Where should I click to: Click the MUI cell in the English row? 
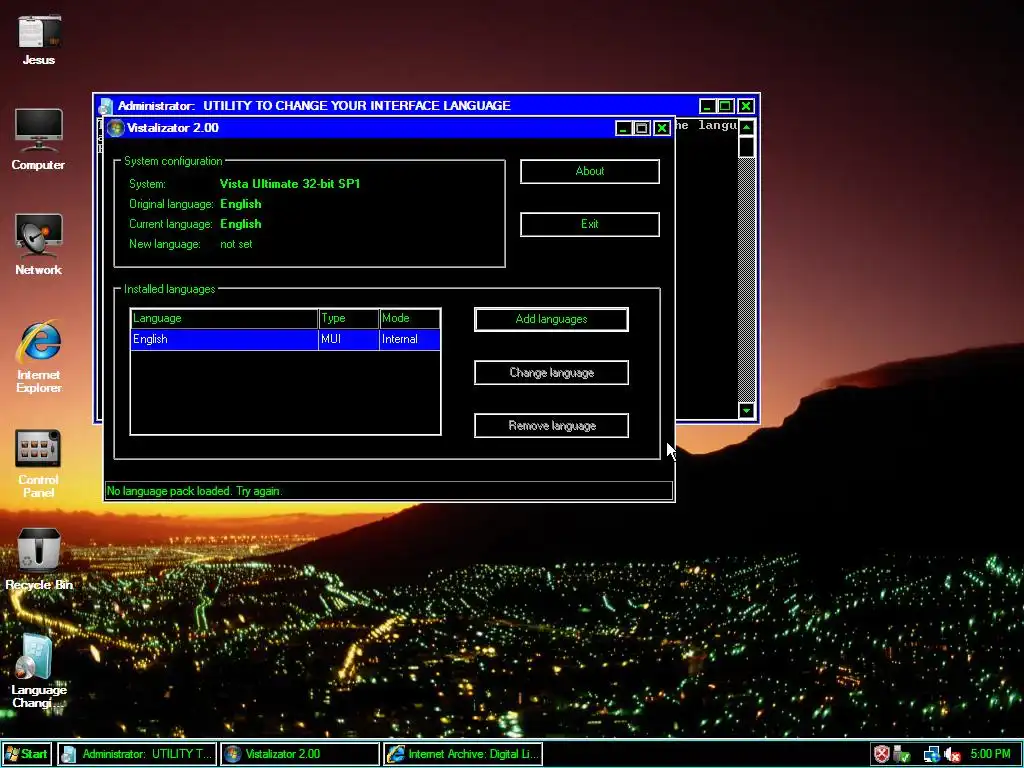click(349, 340)
